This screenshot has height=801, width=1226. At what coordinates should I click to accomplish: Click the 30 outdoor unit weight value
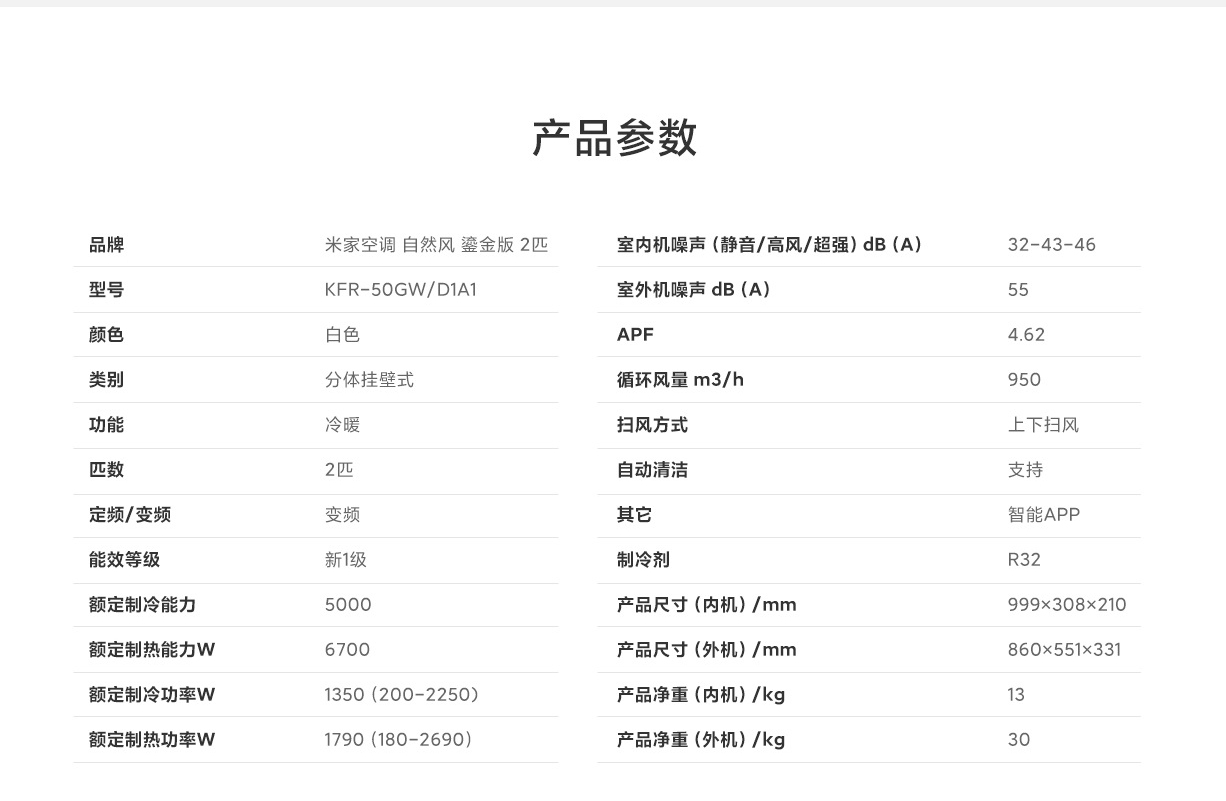pos(1019,740)
